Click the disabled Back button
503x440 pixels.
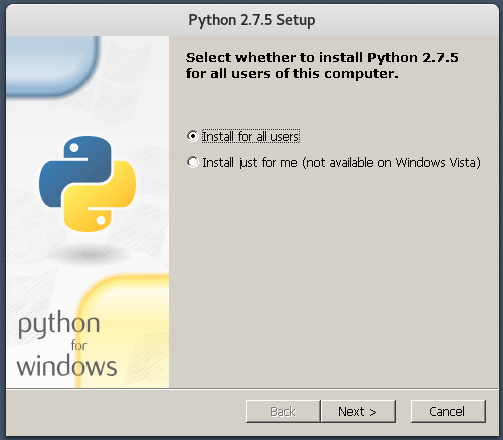click(x=283, y=412)
